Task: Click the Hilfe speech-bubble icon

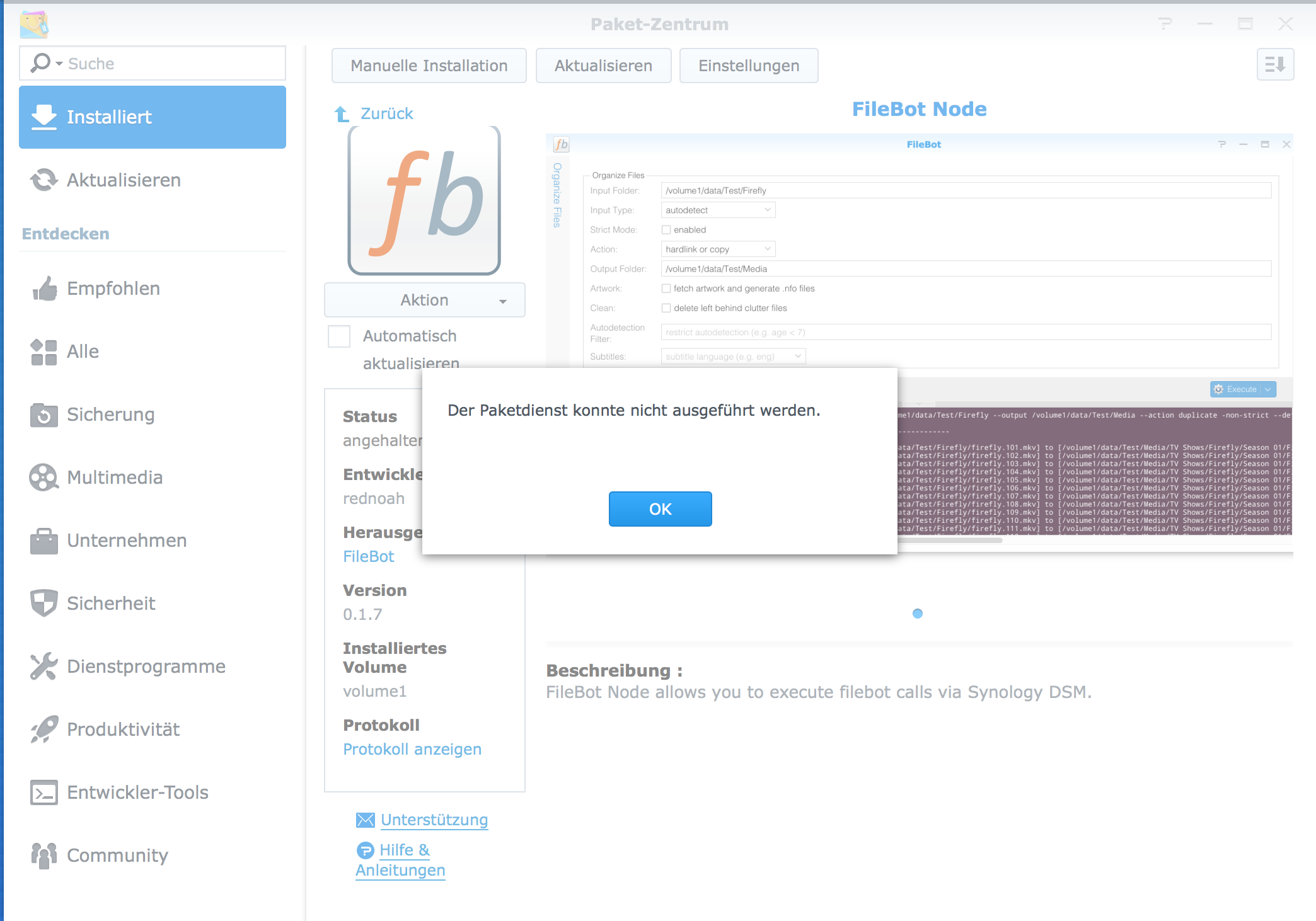Action: pyautogui.click(x=366, y=850)
